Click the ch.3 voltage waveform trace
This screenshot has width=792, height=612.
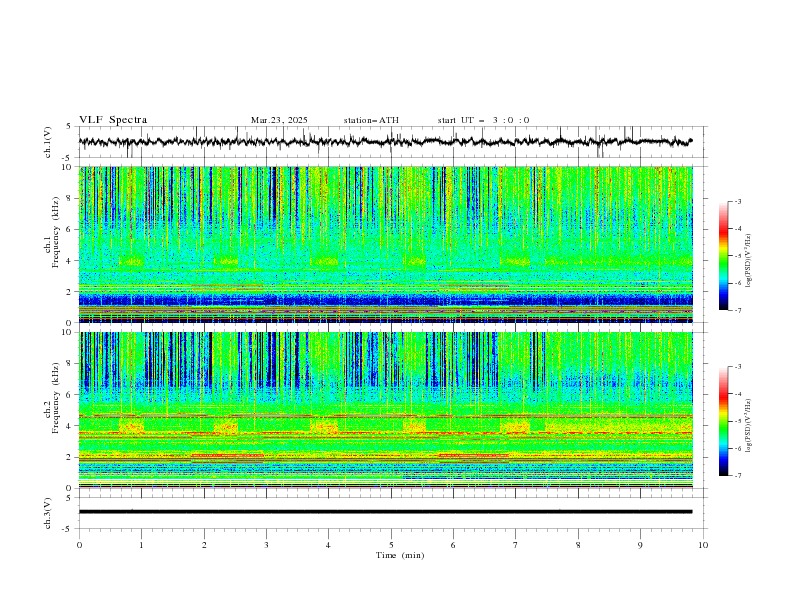pyautogui.click(x=385, y=512)
